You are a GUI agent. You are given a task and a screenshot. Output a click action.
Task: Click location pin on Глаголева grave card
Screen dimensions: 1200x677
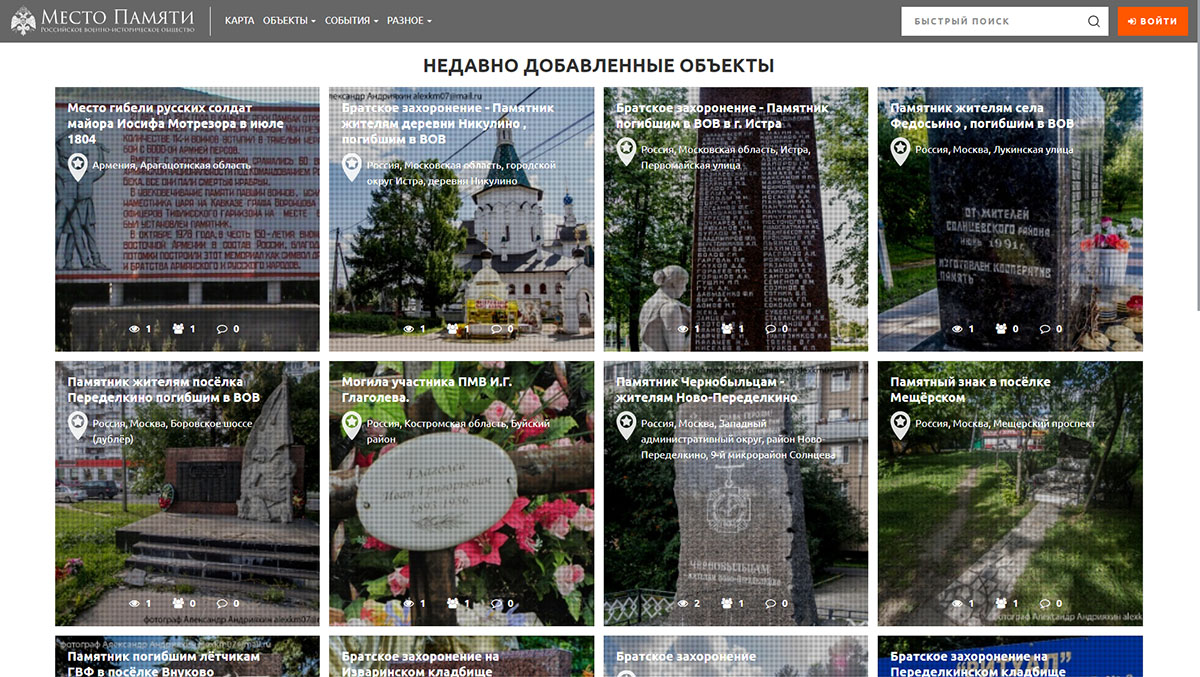(x=351, y=426)
